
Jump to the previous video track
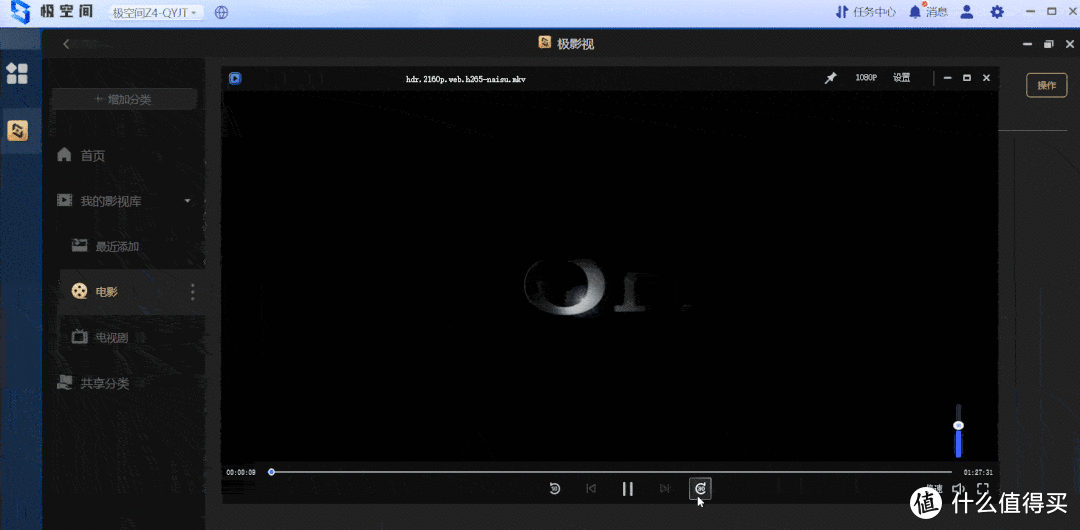point(590,489)
